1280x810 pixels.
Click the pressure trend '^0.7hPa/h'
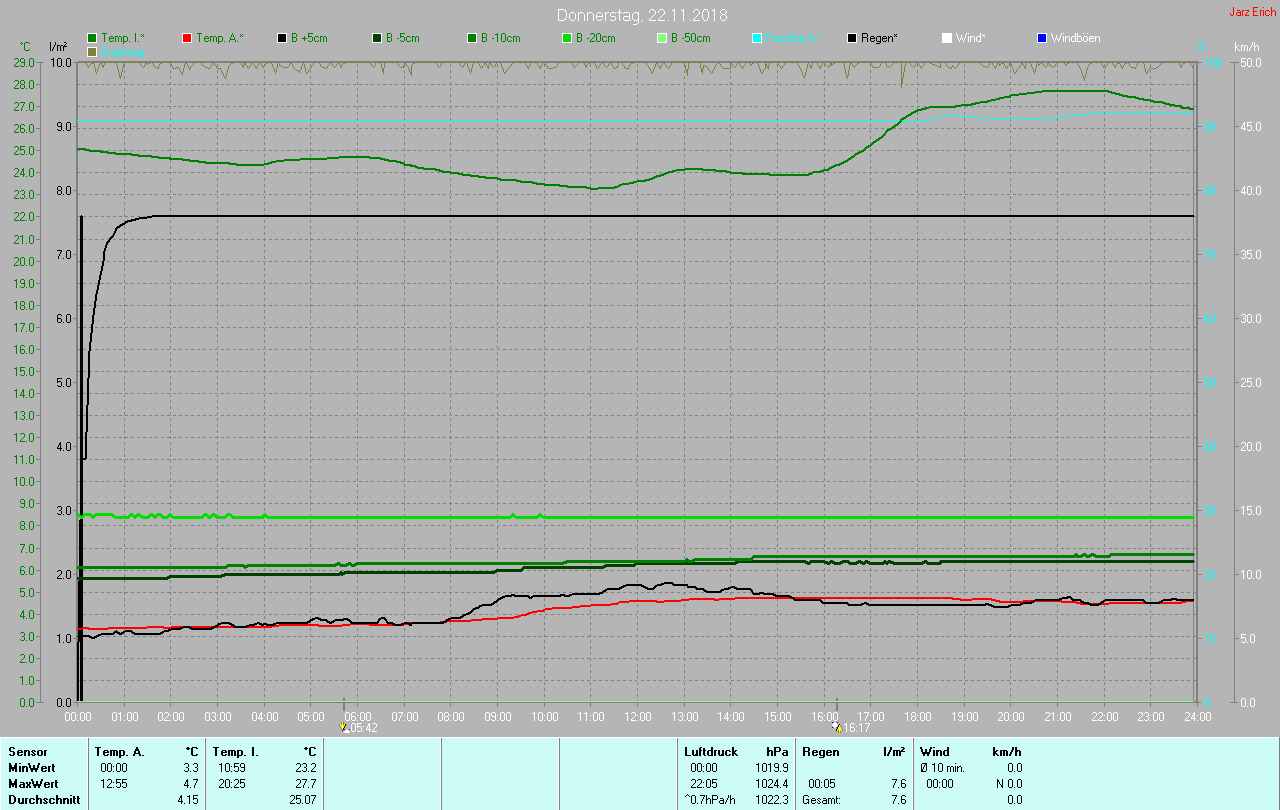click(x=710, y=800)
